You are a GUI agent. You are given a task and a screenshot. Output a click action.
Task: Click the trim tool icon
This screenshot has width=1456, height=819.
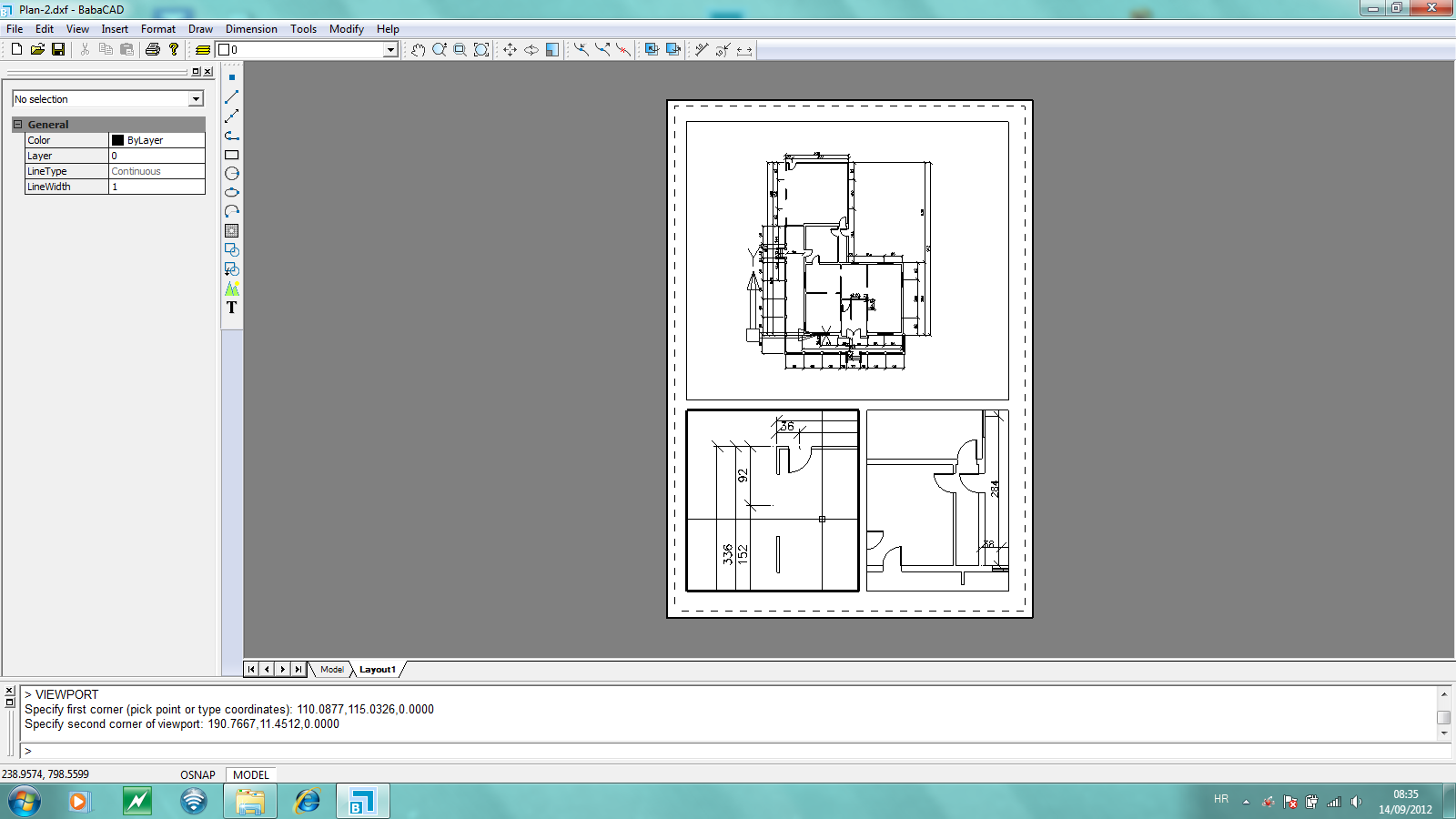[581, 49]
